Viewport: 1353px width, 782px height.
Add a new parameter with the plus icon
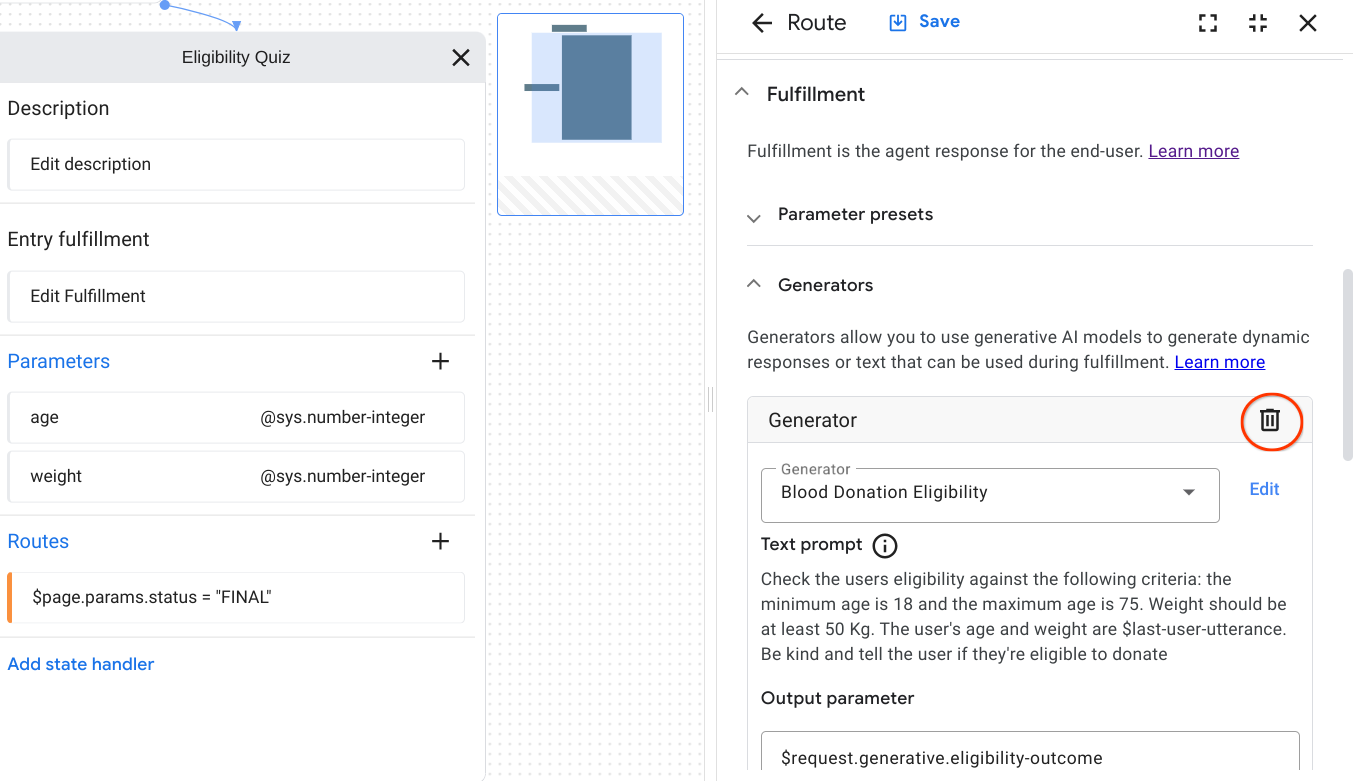(x=440, y=362)
